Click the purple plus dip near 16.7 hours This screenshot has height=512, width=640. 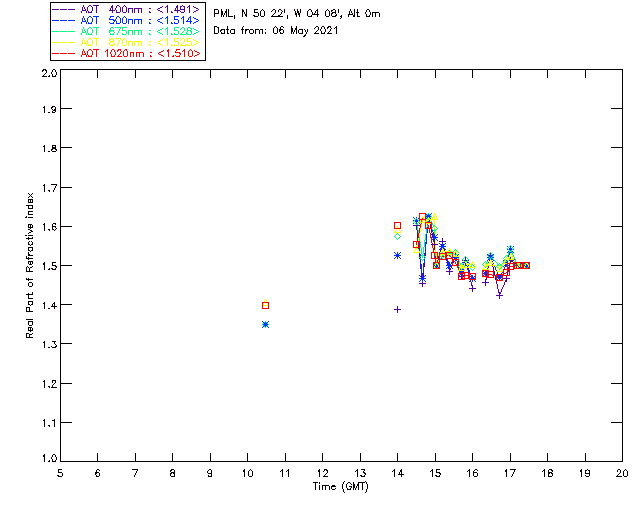pos(499,295)
